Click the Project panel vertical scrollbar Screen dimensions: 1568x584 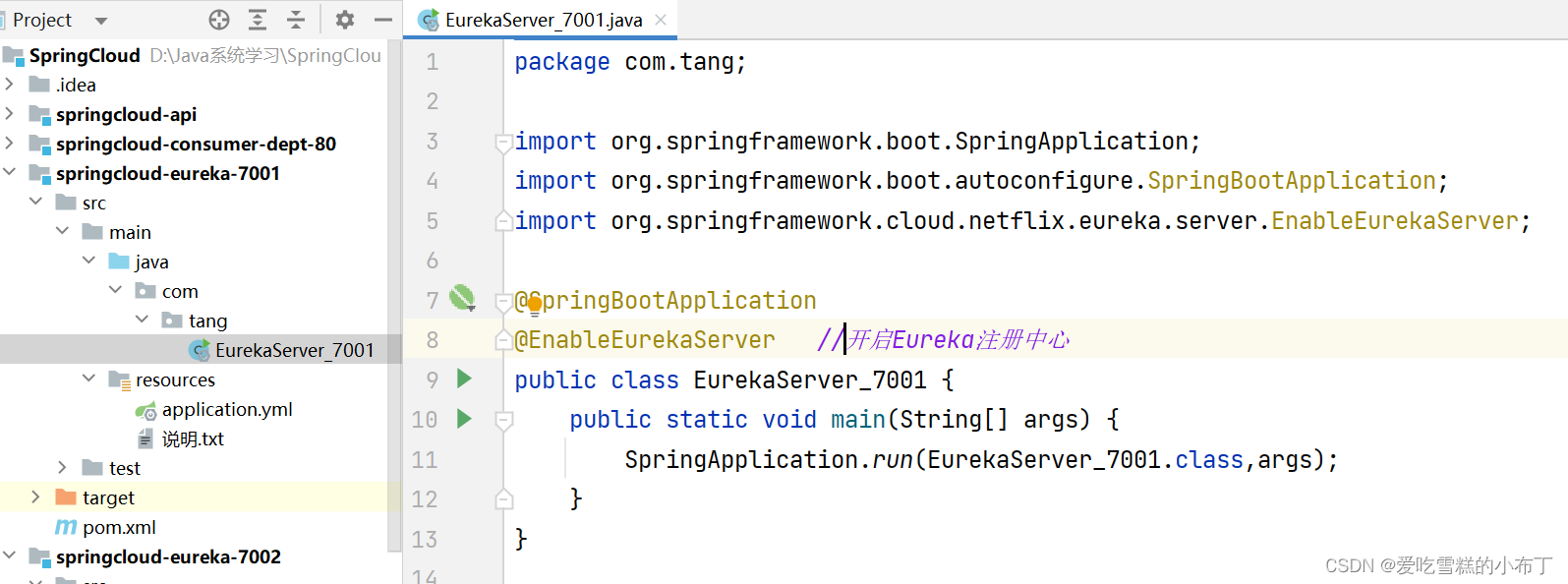click(394, 295)
